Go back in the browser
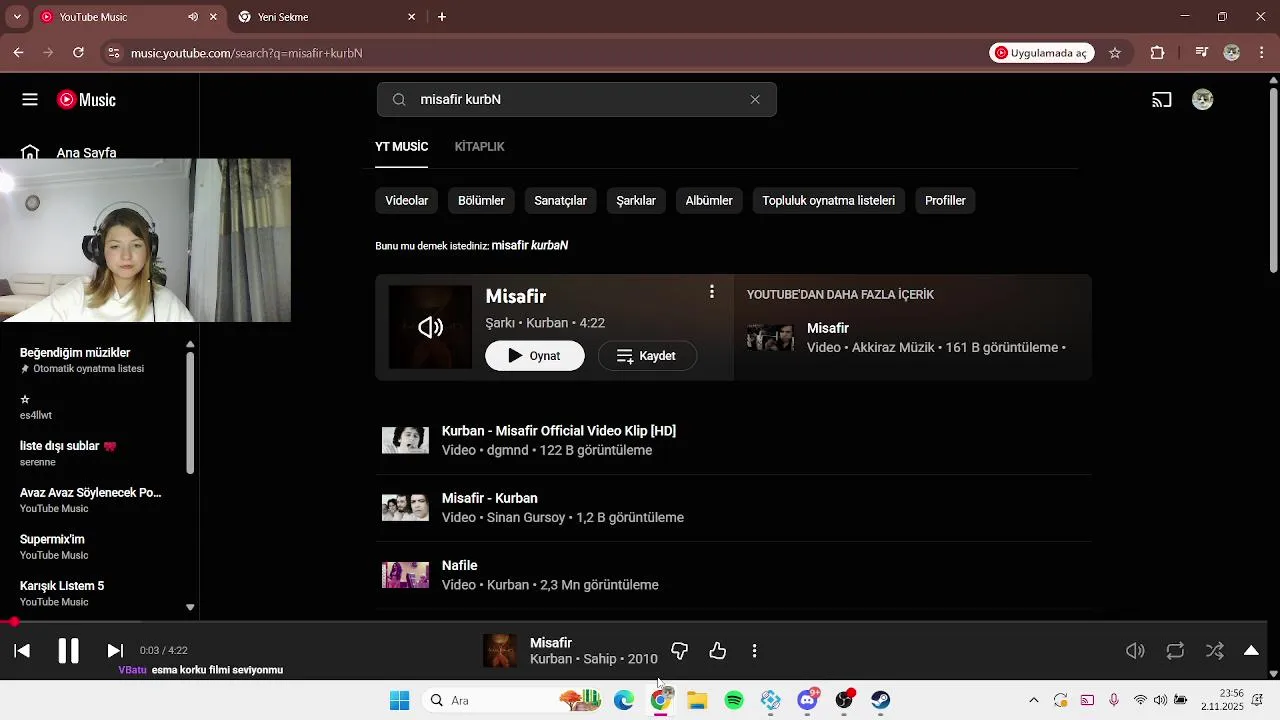 (x=18, y=53)
